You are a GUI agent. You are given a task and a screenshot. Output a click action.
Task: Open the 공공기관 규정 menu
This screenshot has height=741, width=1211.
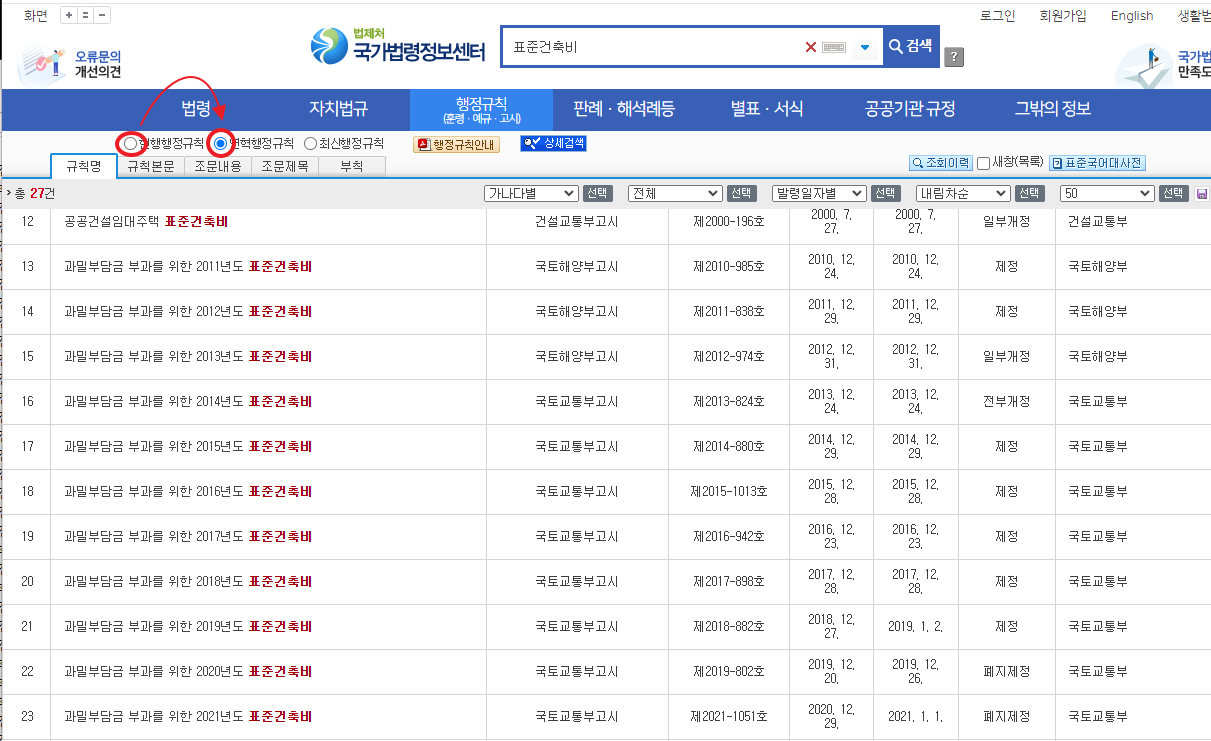[910, 109]
